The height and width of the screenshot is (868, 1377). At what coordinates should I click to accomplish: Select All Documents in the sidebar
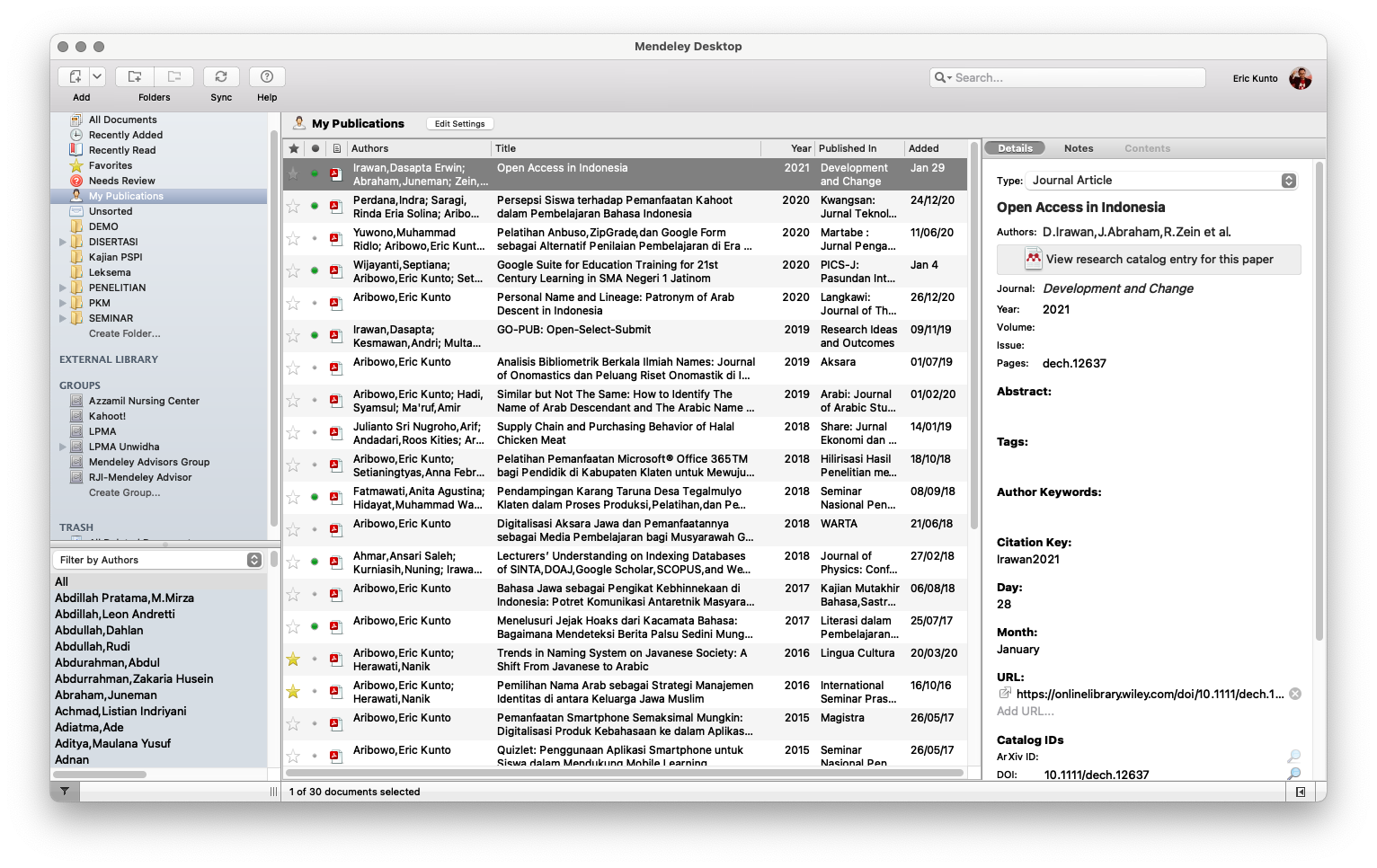click(x=122, y=120)
